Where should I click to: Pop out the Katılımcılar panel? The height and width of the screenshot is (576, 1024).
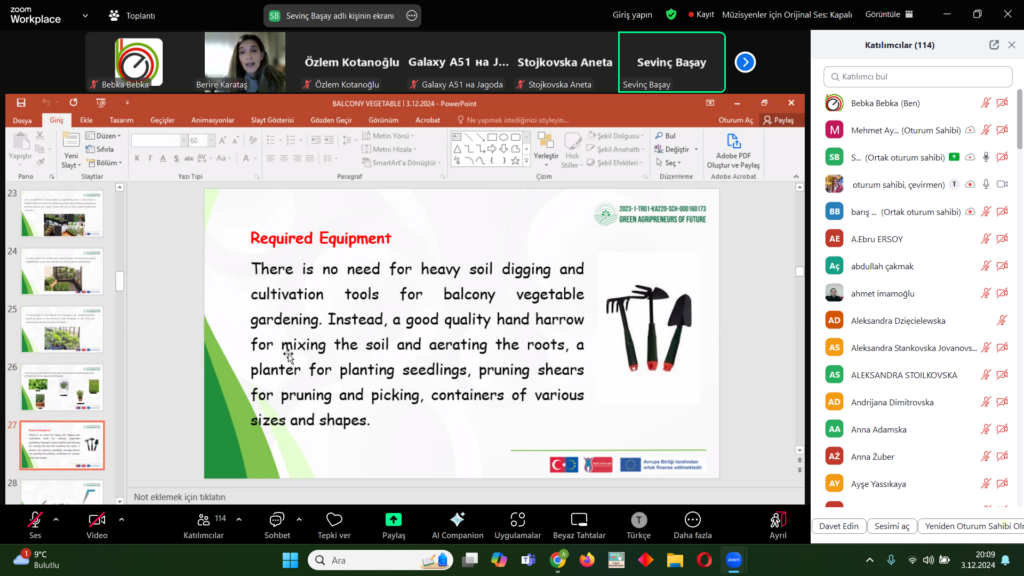pos(994,45)
